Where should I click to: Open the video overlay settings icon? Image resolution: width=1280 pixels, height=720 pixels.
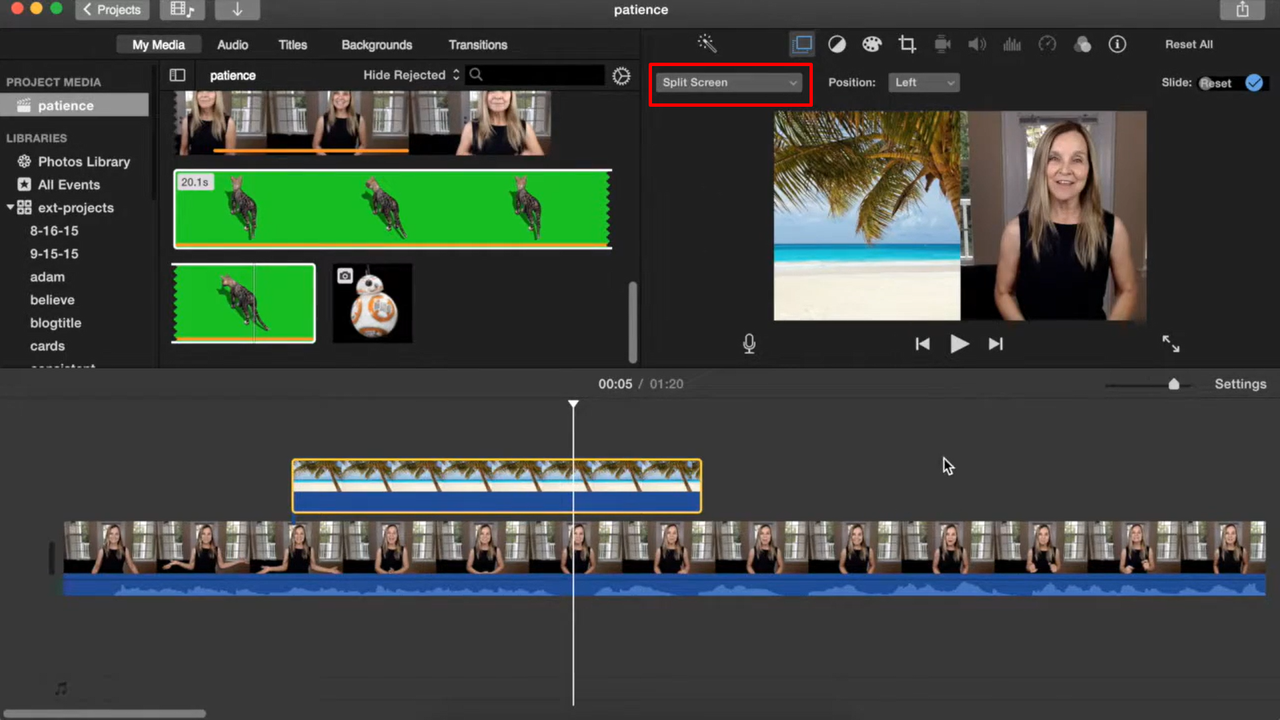click(802, 44)
